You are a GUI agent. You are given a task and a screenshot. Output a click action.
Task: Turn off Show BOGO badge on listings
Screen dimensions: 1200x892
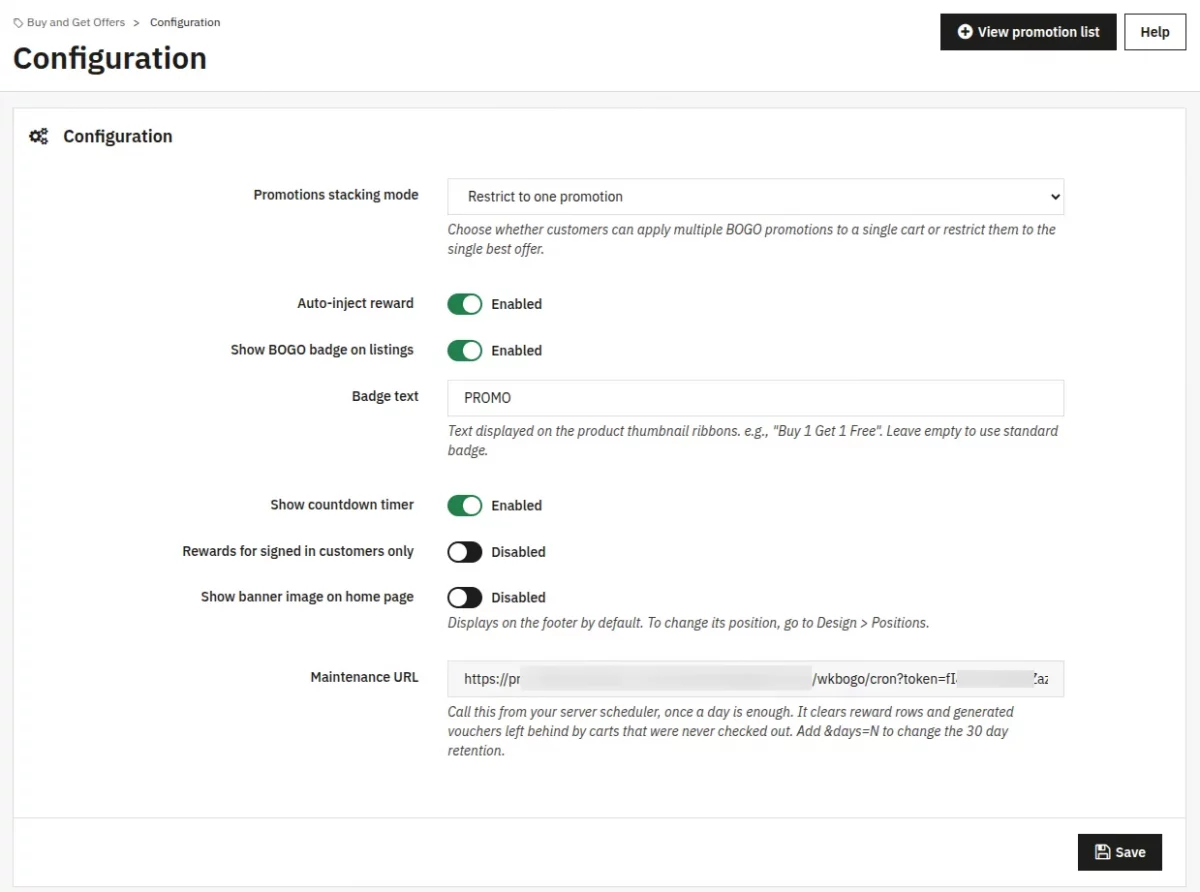click(x=465, y=351)
